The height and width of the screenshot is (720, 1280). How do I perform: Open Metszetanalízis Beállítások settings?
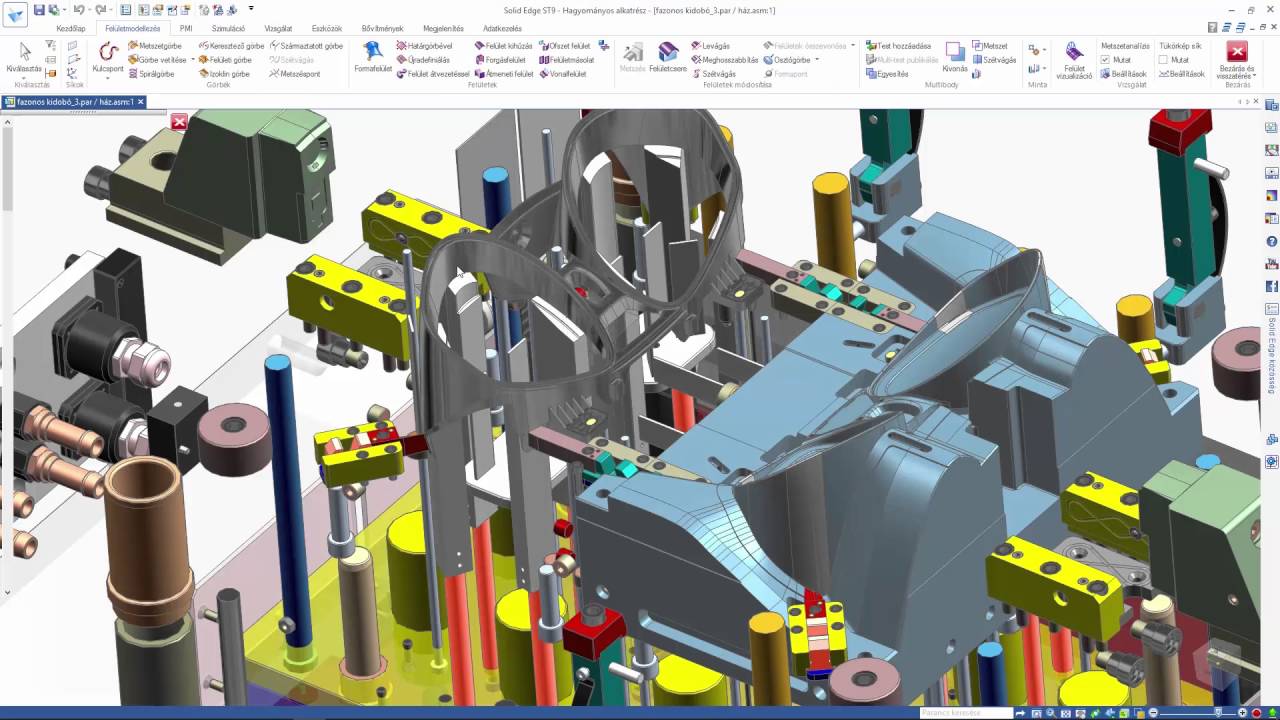point(1124,74)
